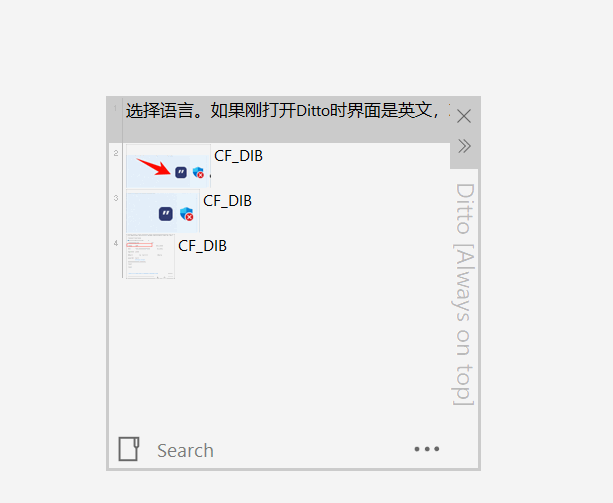The width and height of the screenshot is (613, 503).
Task: Click the shield icon in clip 2 thumbnail
Action: pyautogui.click(x=199, y=172)
